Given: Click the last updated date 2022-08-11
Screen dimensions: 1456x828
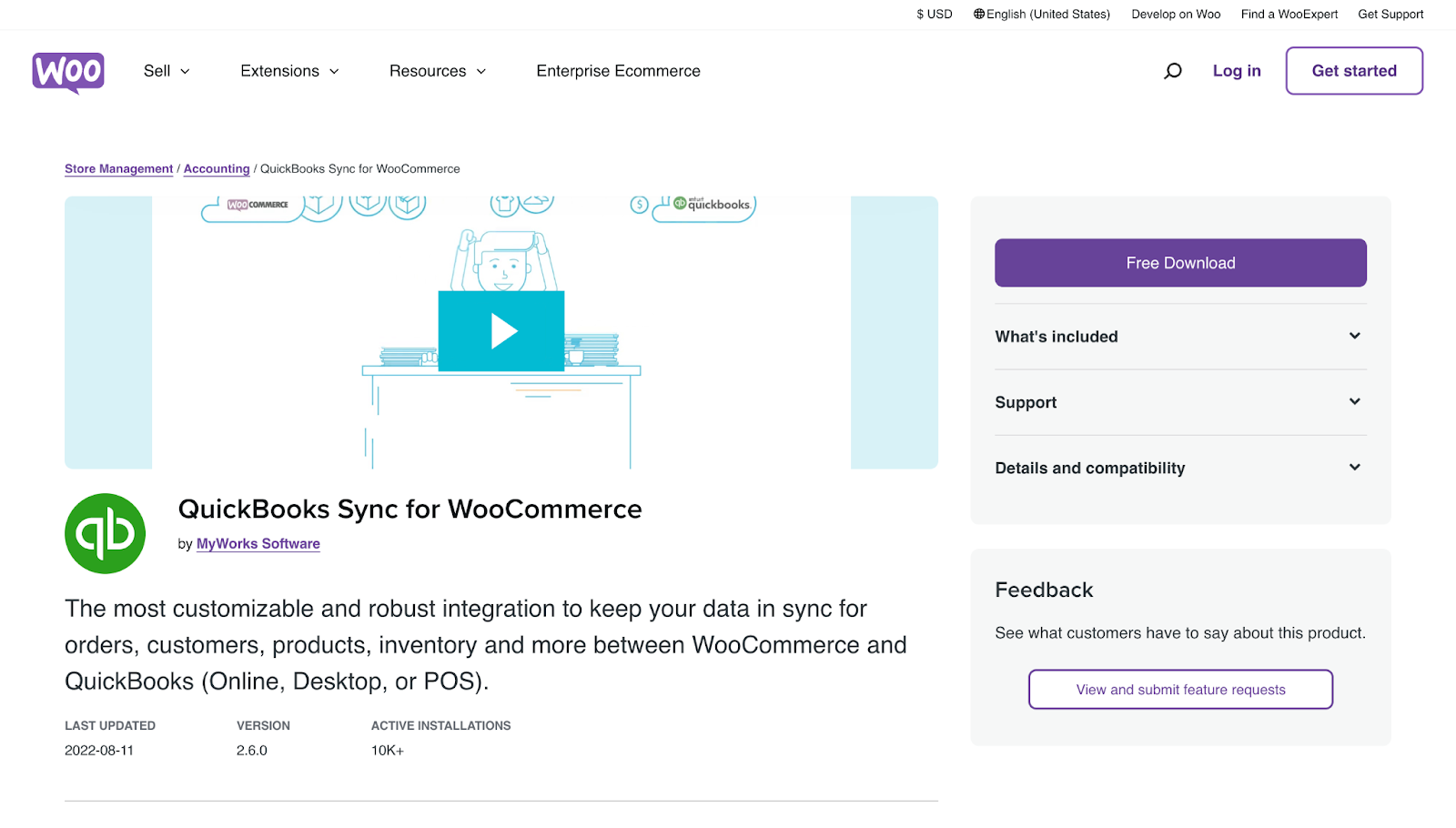Looking at the screenshot, I should coord(99,751).
